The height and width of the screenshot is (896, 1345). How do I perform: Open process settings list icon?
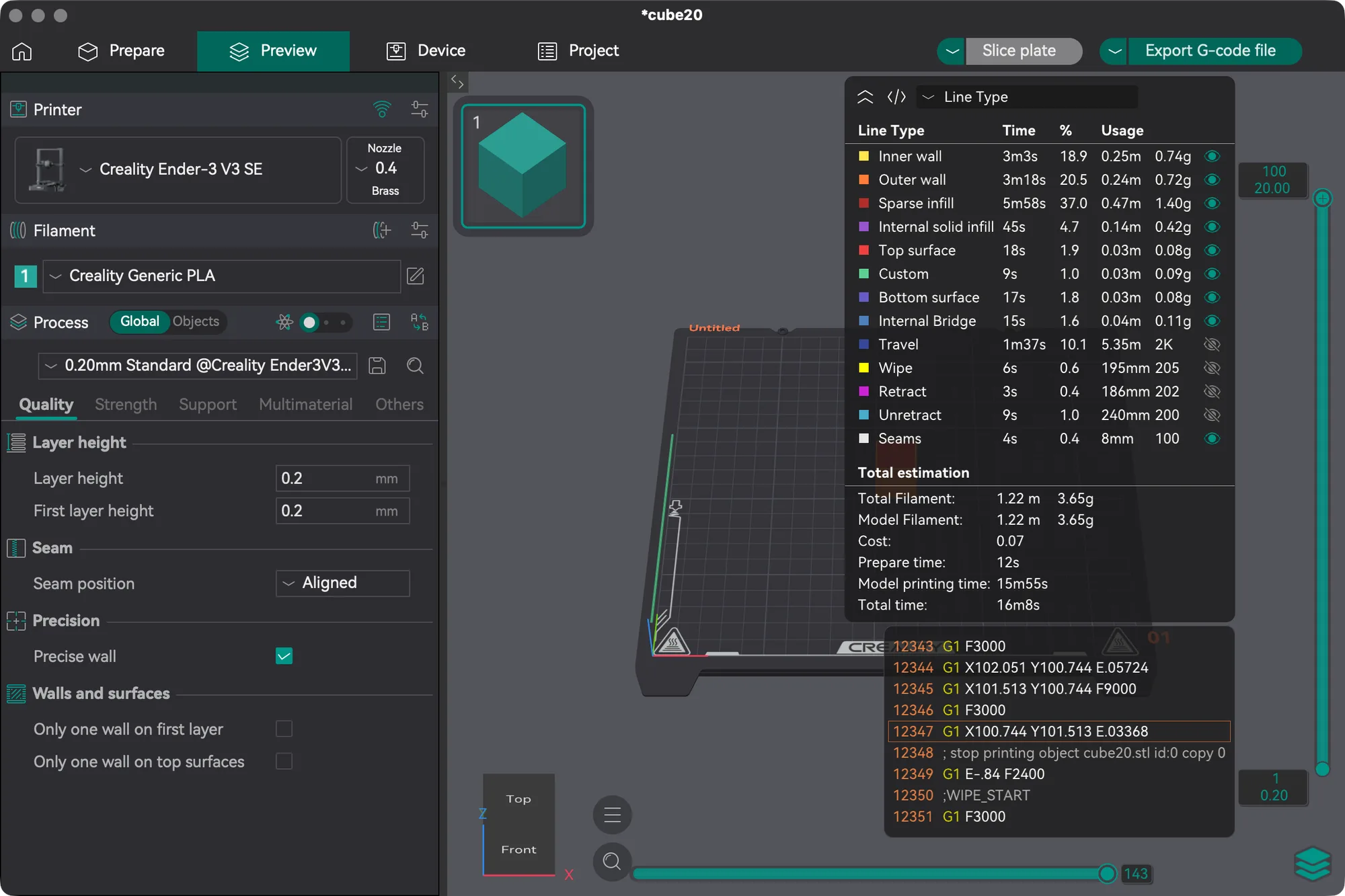point(381,322)
